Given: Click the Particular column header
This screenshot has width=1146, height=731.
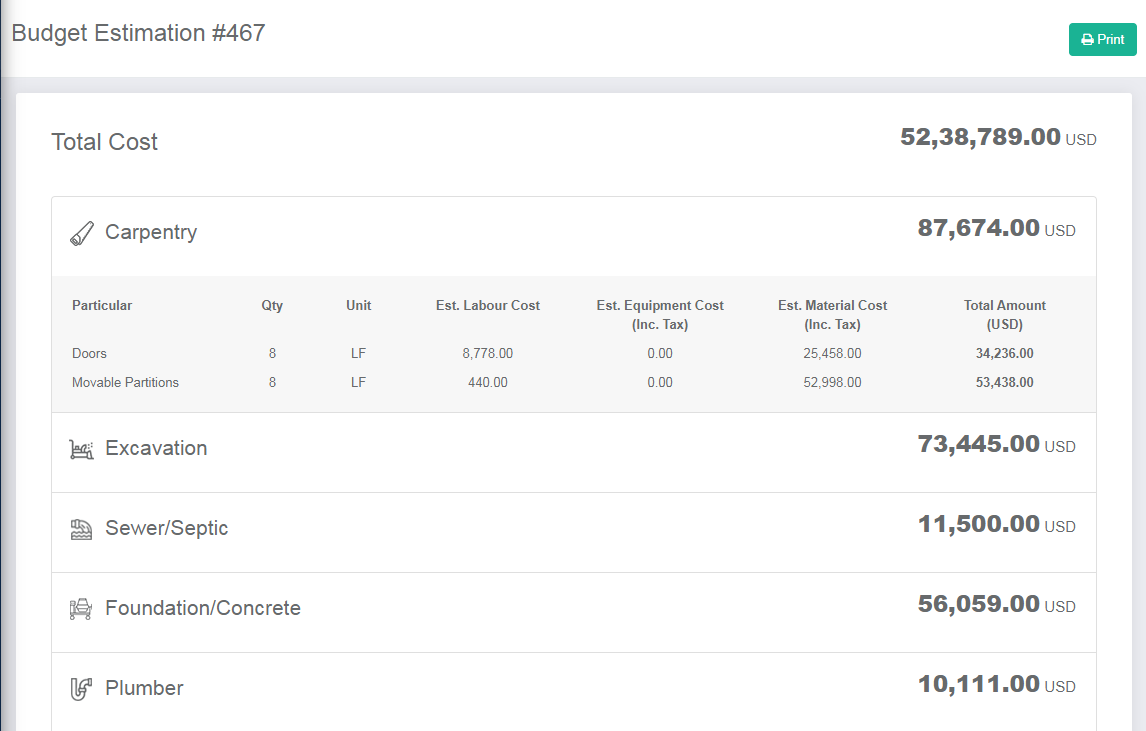Looking at the screenshot, I should pyautogui.click(x=102, y=306).
